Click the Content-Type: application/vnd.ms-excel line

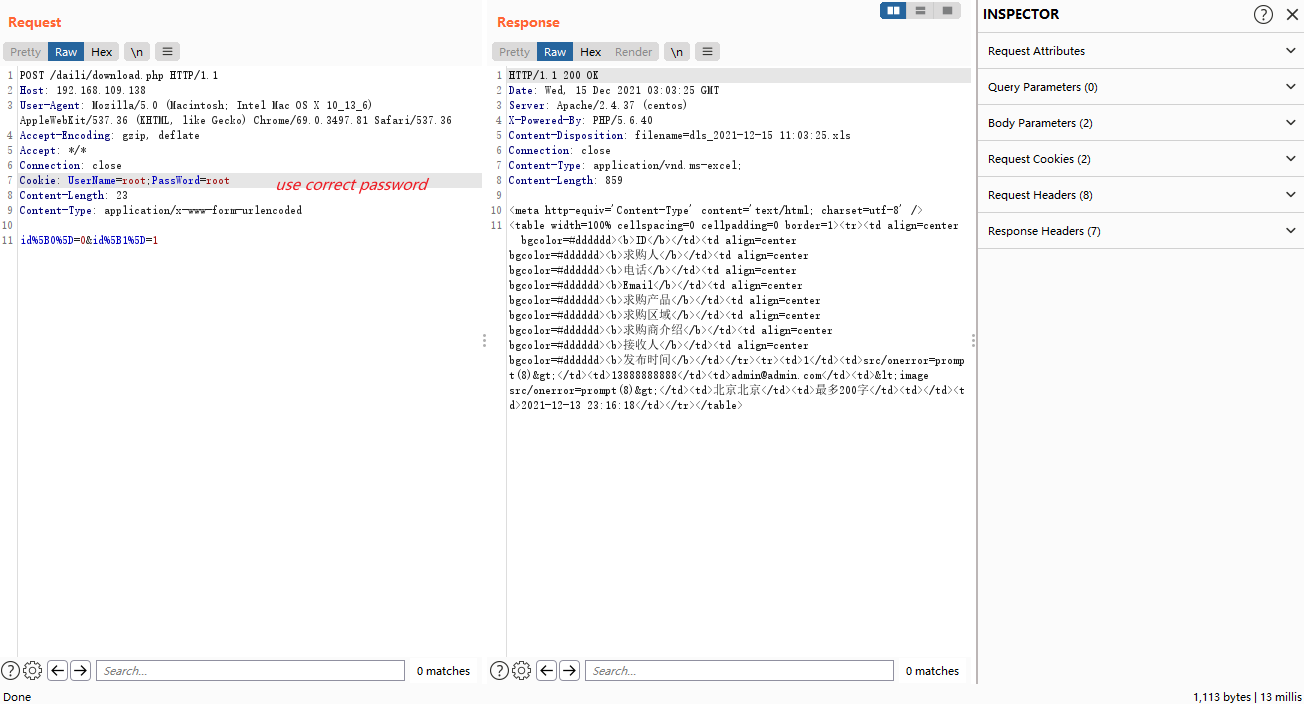(x=625, y=166)
